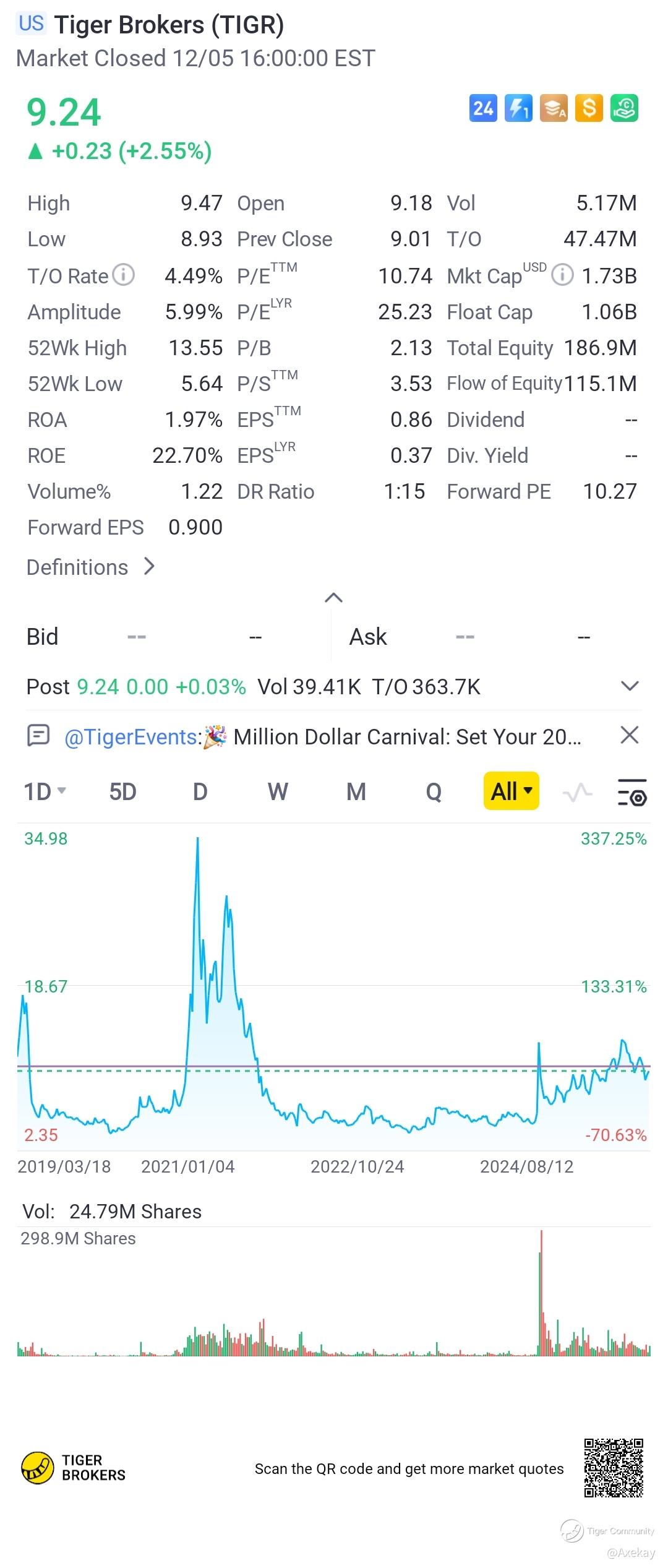Tap the T/O Rate info icon

pos(124,275)
